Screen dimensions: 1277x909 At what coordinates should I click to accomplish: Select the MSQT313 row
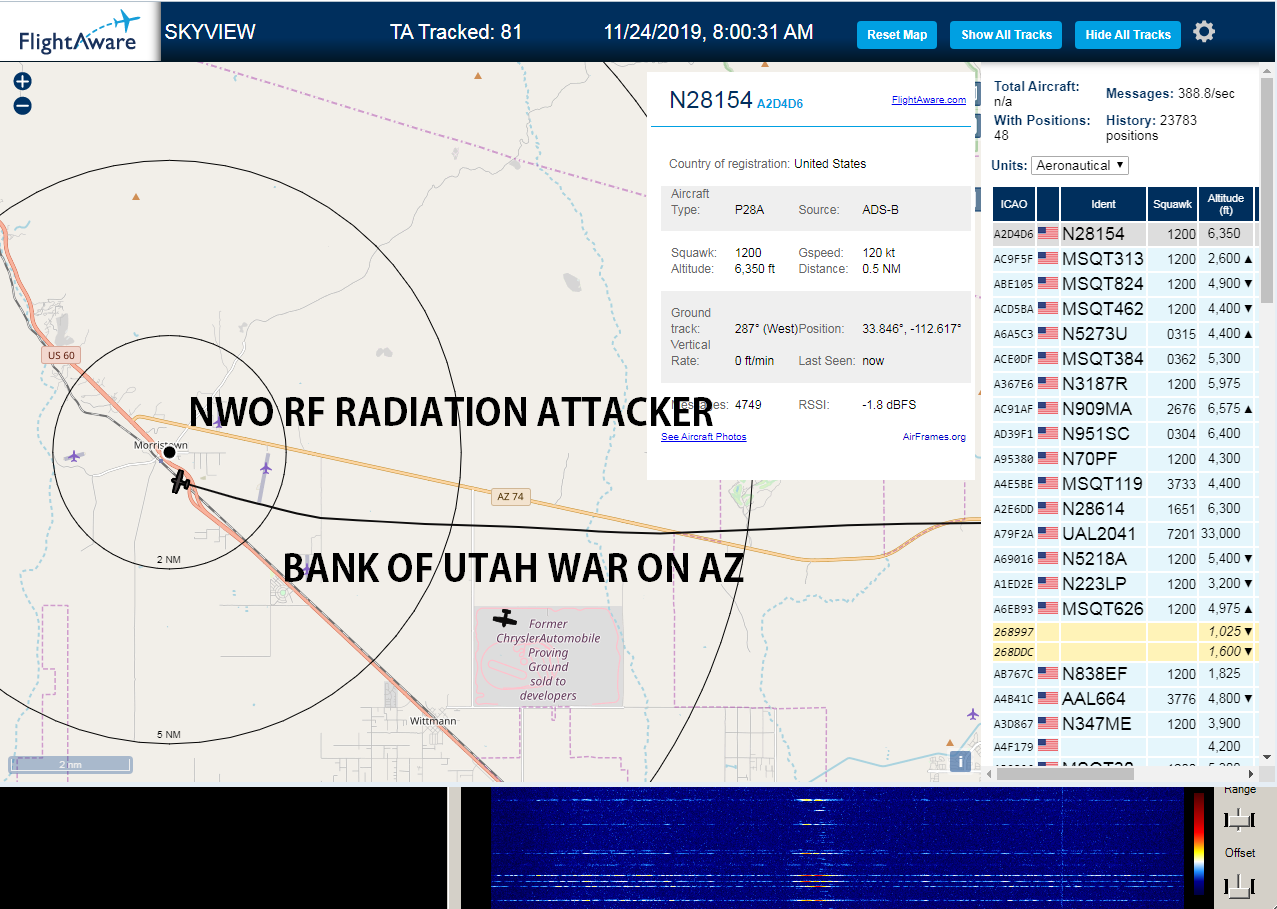[x=1124, y=259]
